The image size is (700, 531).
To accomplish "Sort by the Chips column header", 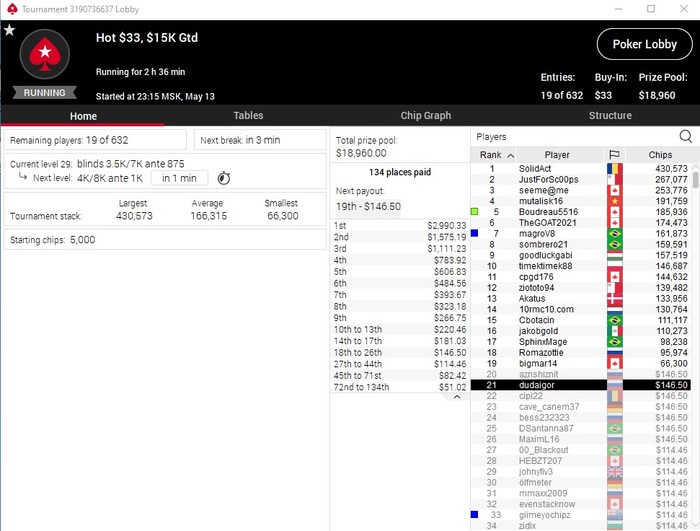I will pos(660,155).
